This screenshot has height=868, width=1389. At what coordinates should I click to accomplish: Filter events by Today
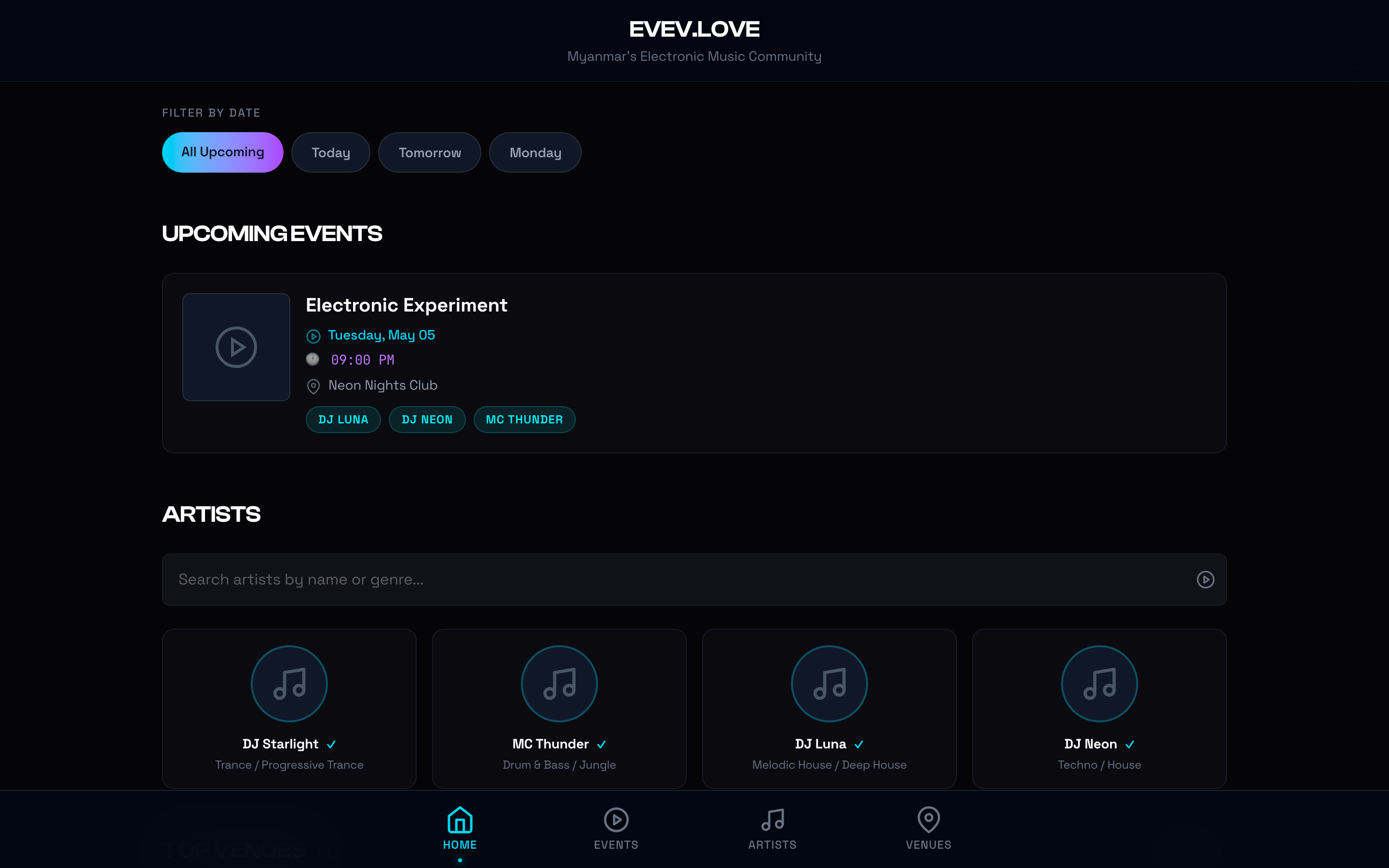[330, 152]
